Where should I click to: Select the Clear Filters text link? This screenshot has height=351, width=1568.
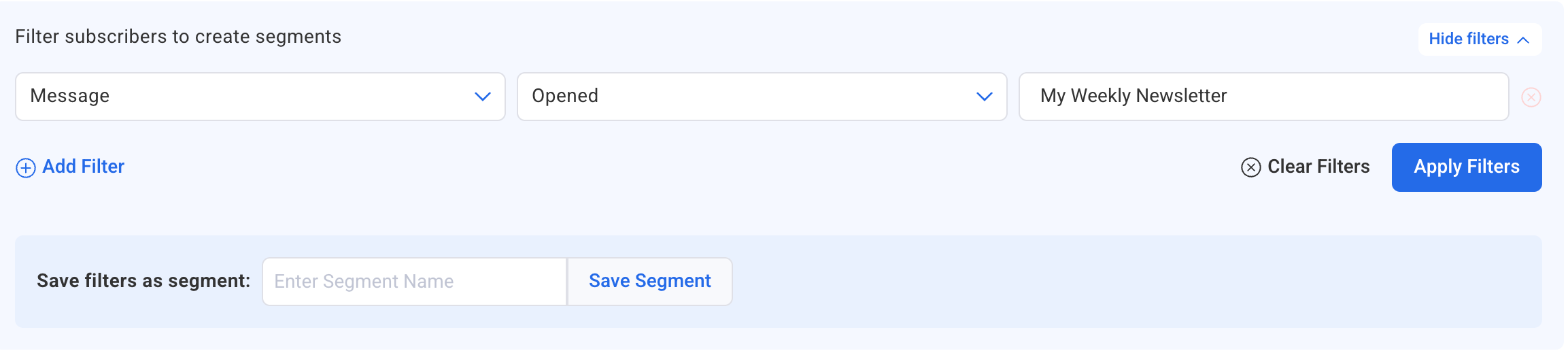(1318, 167)
